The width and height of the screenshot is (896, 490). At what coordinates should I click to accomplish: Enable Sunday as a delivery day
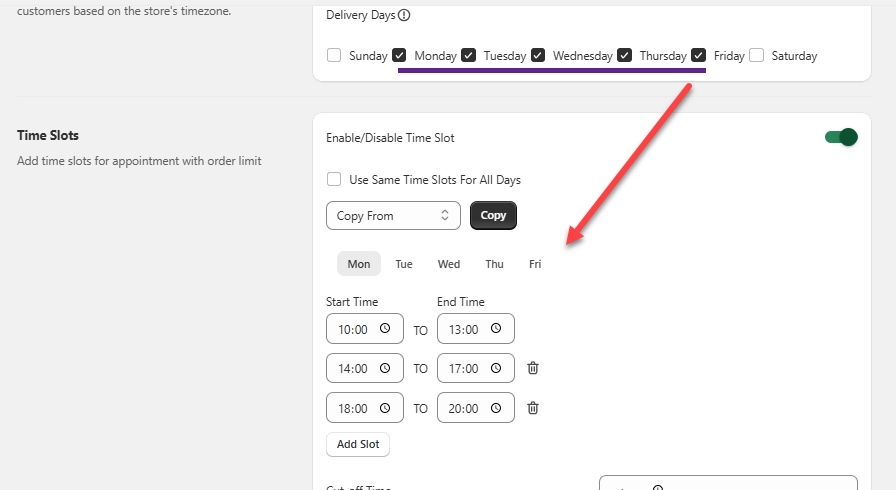tap(334, 56)
